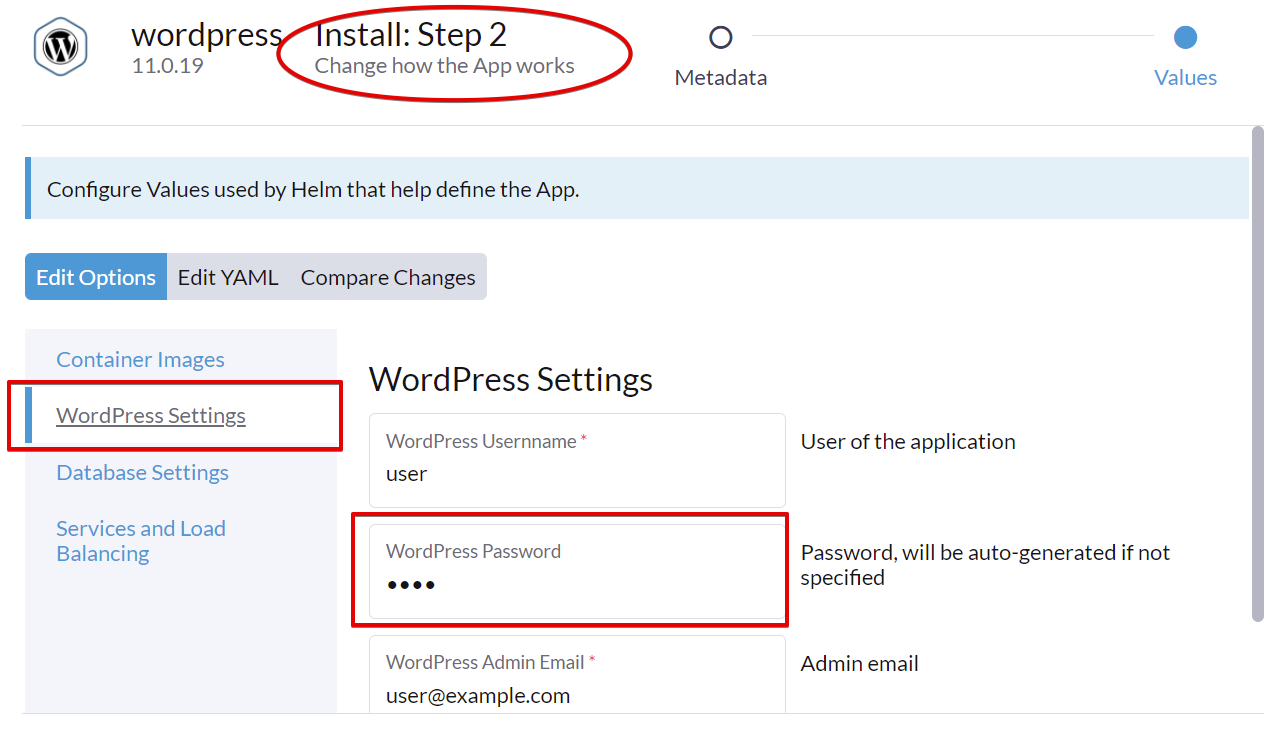This screenshot has width=1274, height=729.
Task: Focus the WordPress Admin Email field
Action: point(577,676)
